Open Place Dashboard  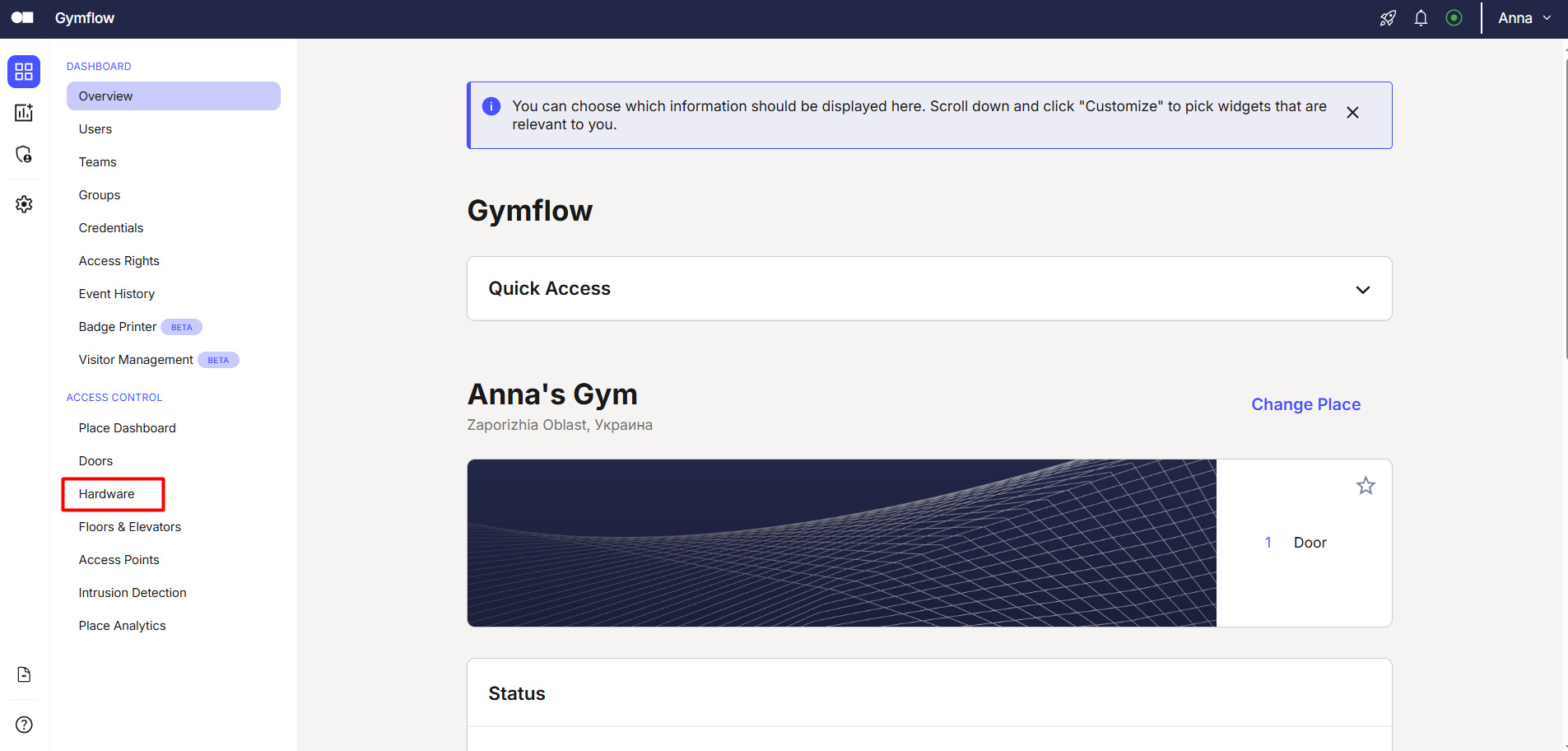pos(128,428)
